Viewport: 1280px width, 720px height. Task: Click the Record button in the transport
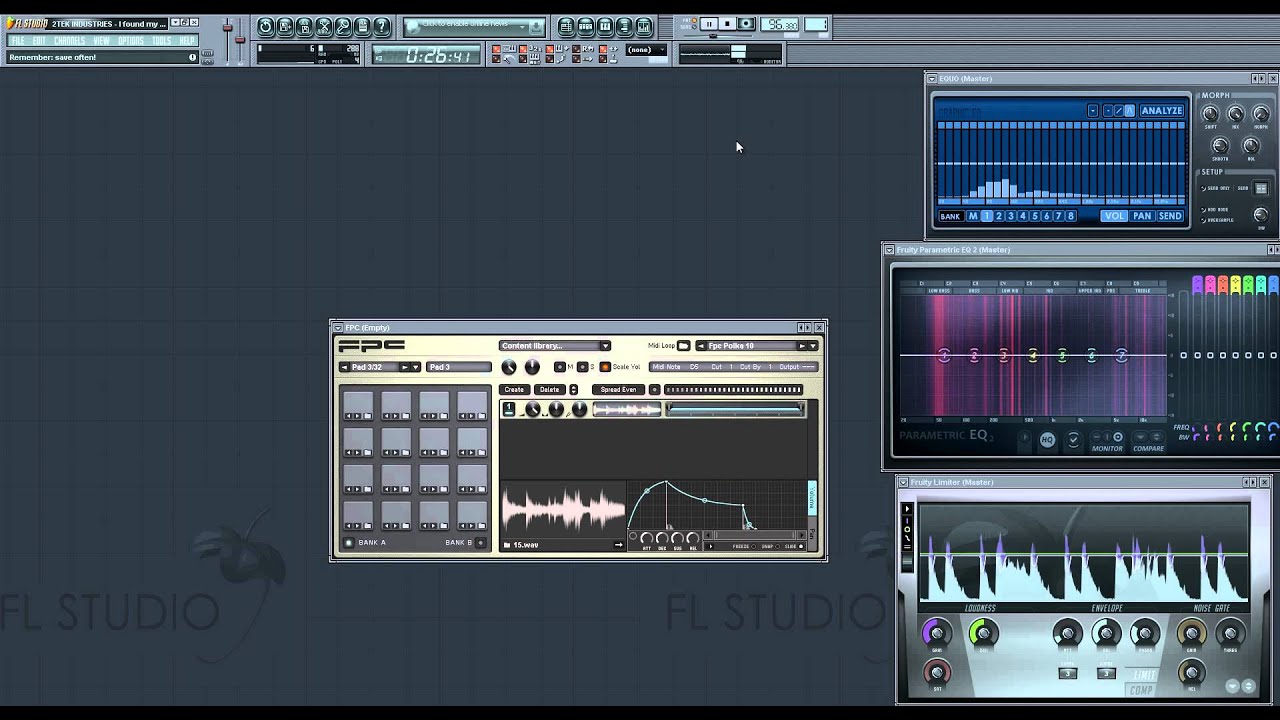tap(746, 24)
